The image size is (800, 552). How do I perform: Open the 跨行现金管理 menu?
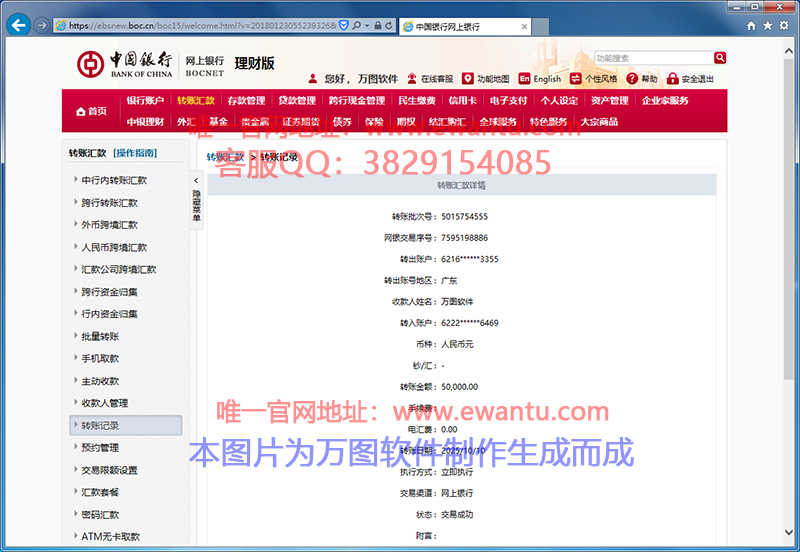click(357, 101)
